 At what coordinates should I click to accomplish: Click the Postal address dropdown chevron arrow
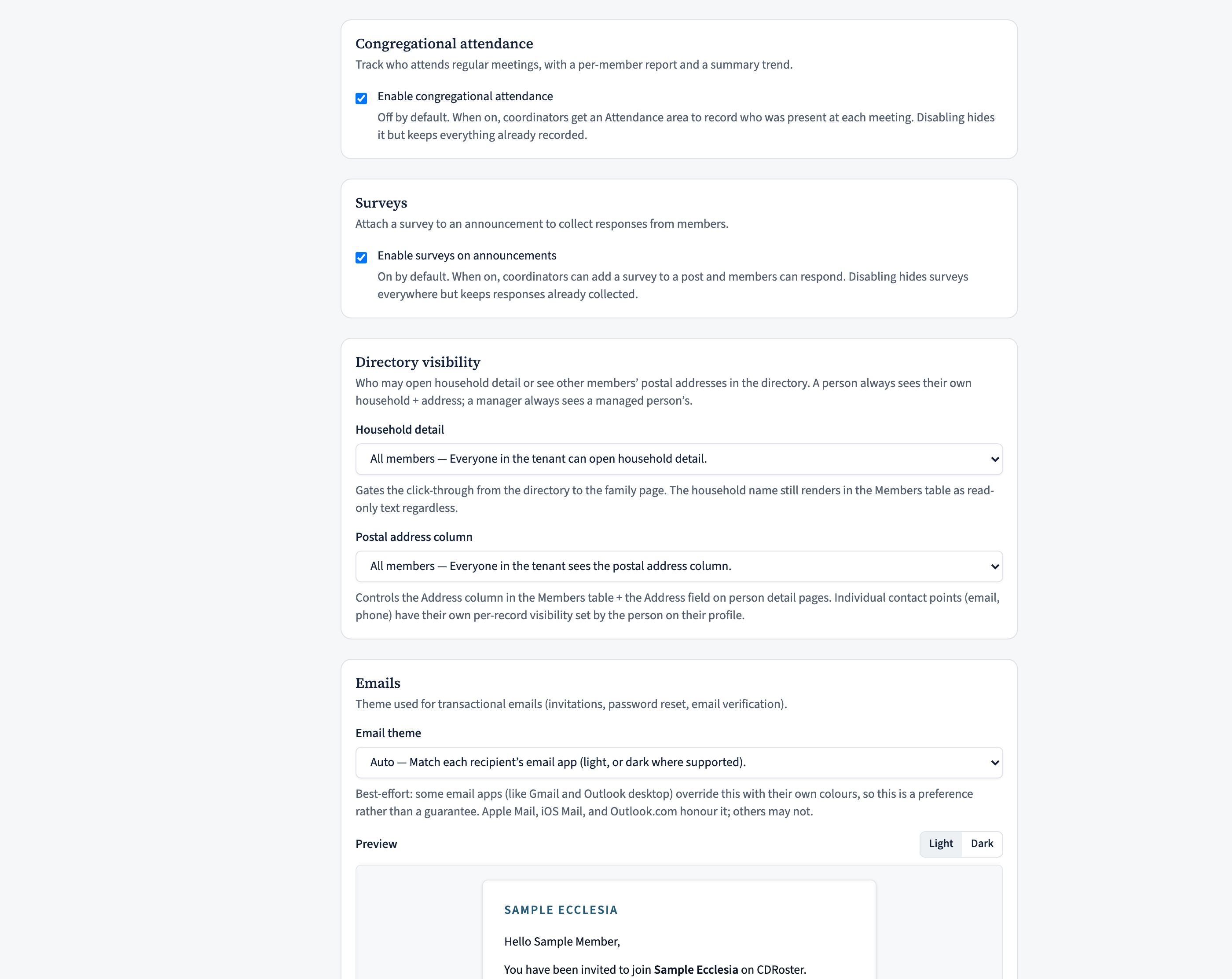(x=995, y=566)
